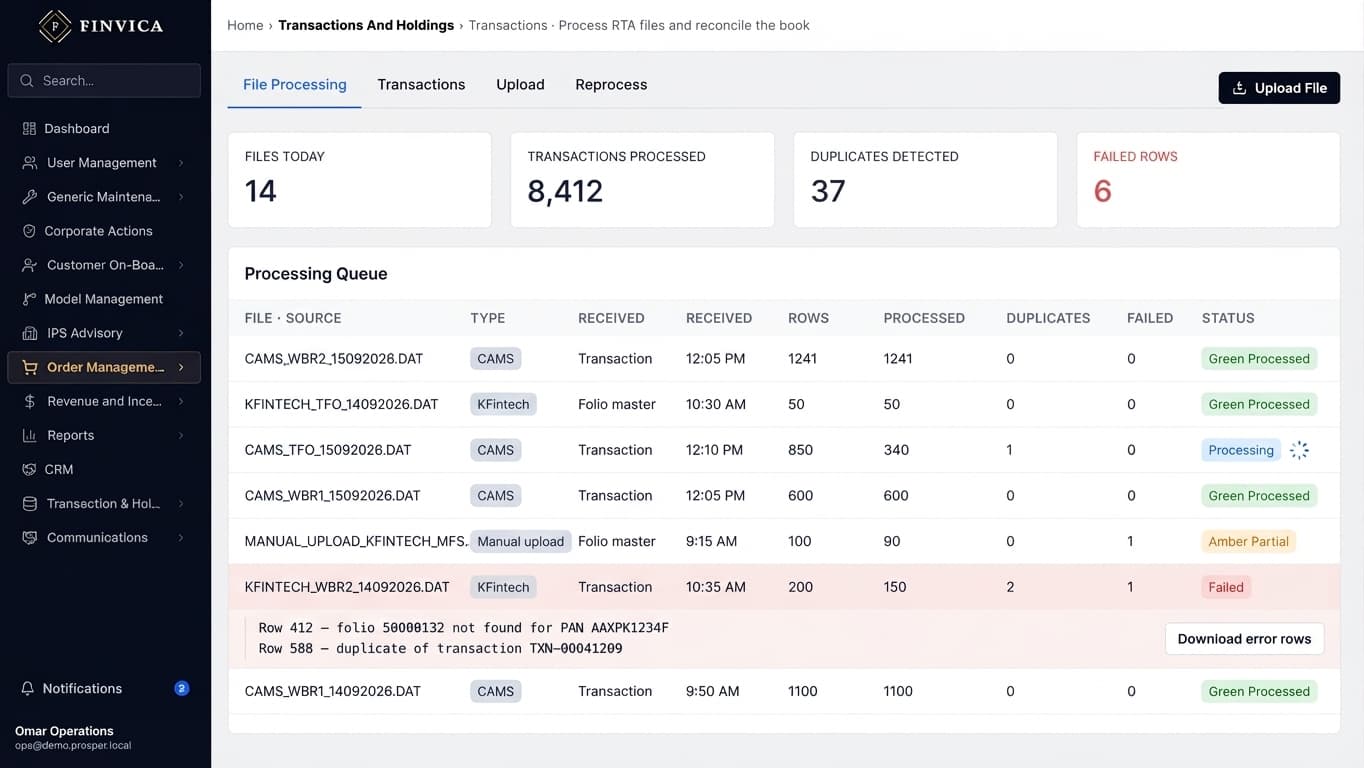Open the Files Today summary card
This screenshot has width=1364, height=768.
click(x=359, y=180)
